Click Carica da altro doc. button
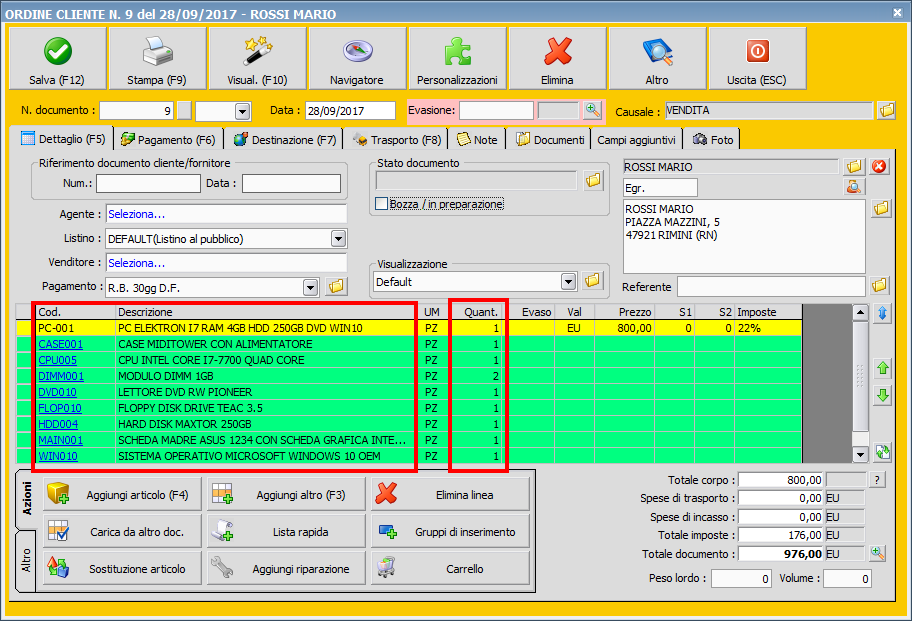912x621 pixels. [122, 531]
